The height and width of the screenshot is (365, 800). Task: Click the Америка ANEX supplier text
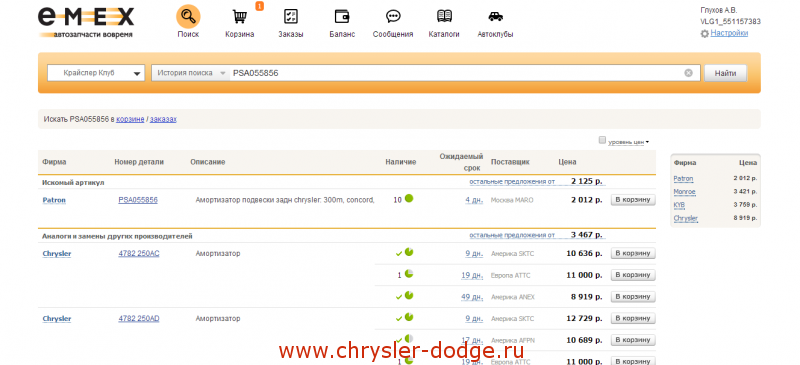pyautogui.click(x=513, y=297)
